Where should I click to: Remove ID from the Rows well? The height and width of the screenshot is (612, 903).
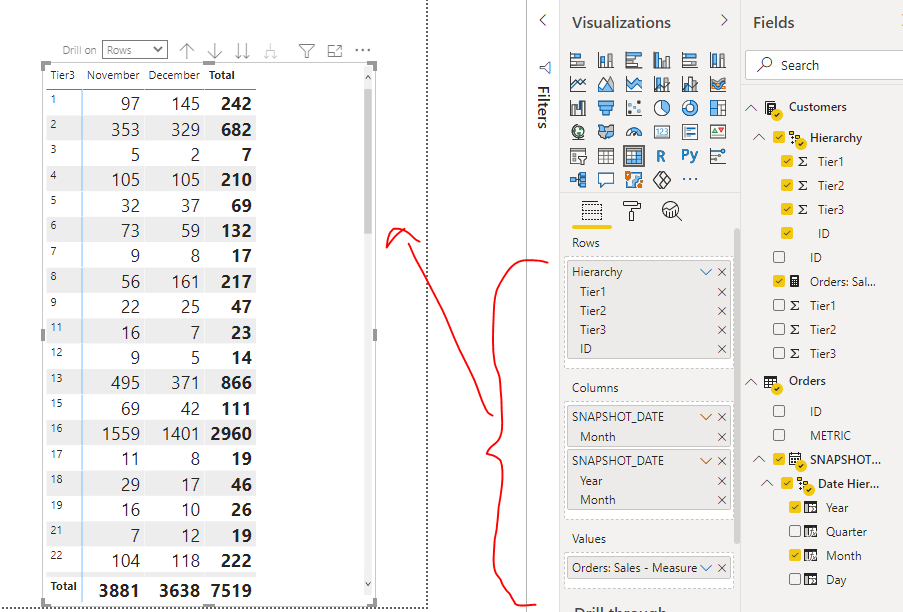click(x=722, y=349)
